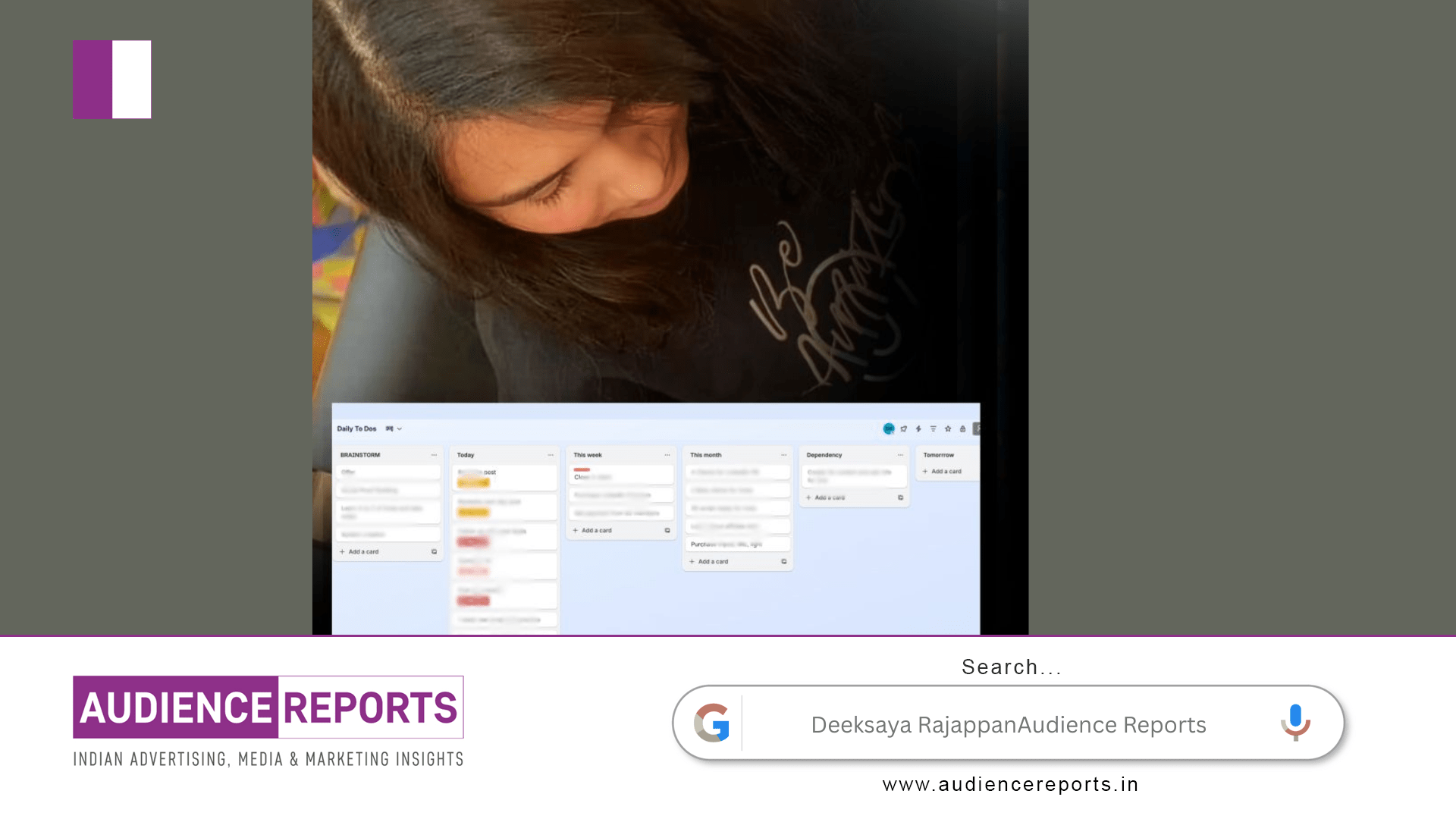The image size is (1456, 819).
Task: Open the Dependency list actions menu
Action: (x=900, y=455)
